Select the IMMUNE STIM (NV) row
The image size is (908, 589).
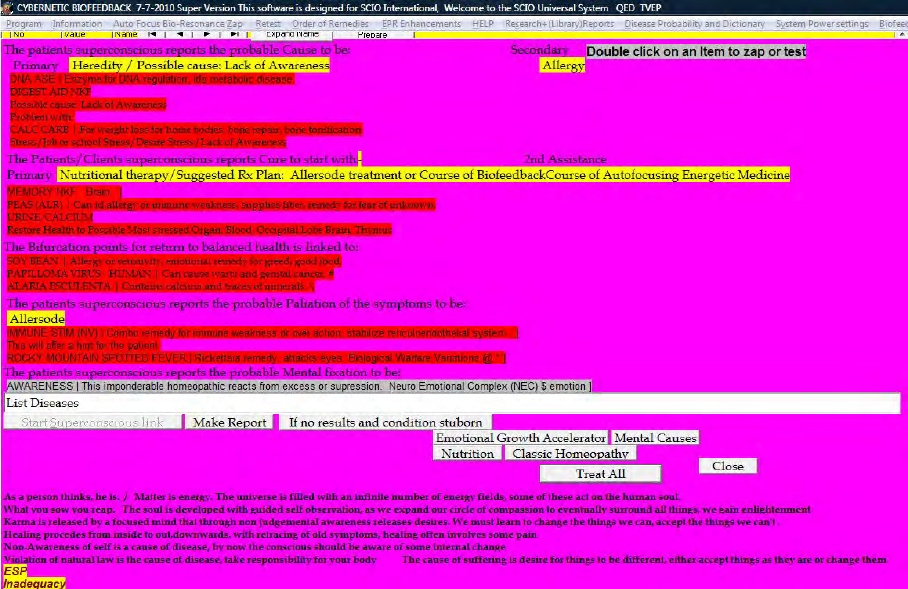pyautogui.click(x=262, y=333)
